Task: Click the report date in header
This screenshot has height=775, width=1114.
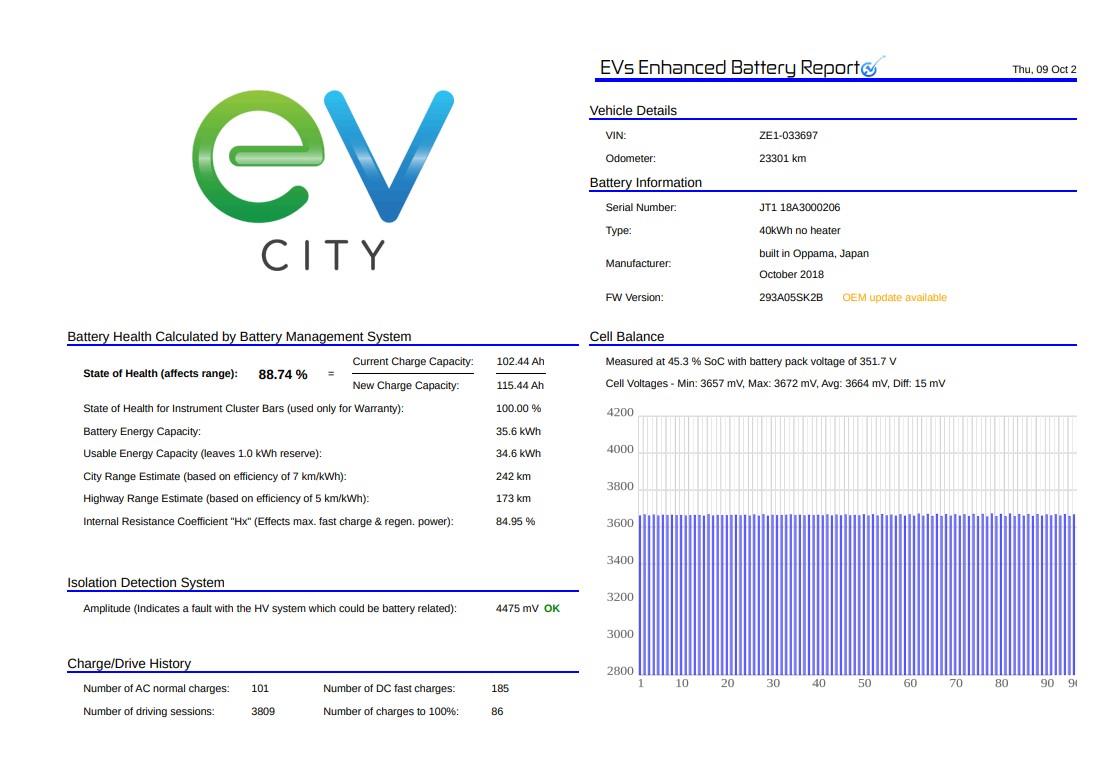Action: point(1044,70)
